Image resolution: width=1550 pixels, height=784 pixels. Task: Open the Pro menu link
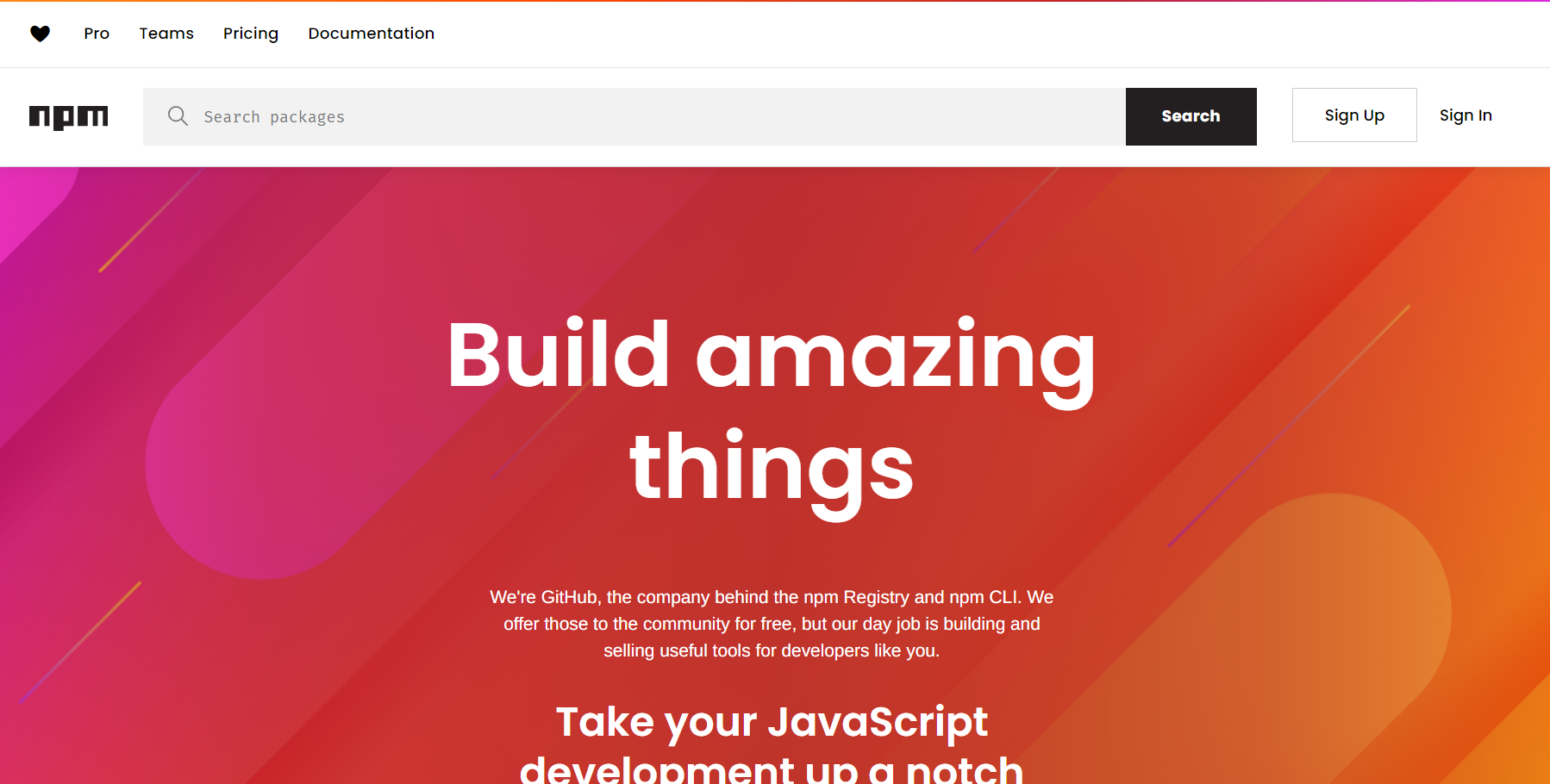(97, 34)
